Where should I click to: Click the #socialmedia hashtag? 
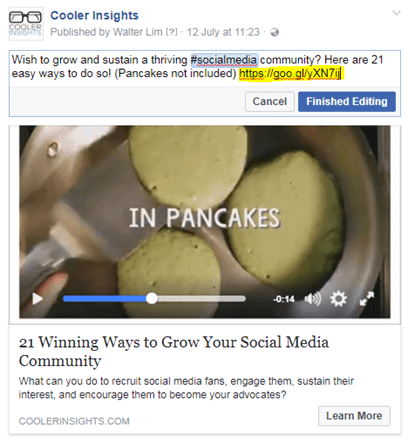coord(224,60)
